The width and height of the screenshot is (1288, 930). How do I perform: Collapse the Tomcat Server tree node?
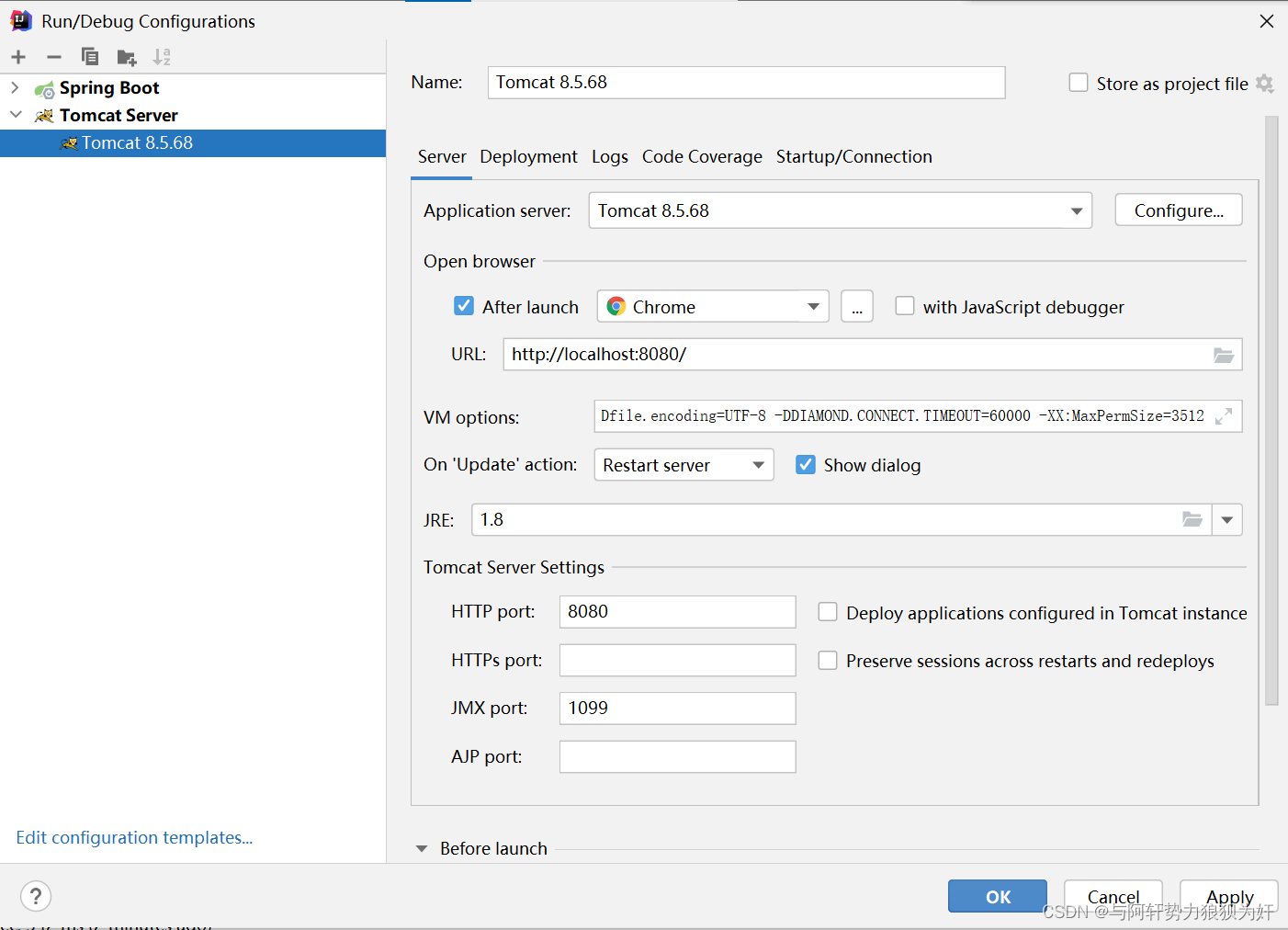click(x=16, y=115)
